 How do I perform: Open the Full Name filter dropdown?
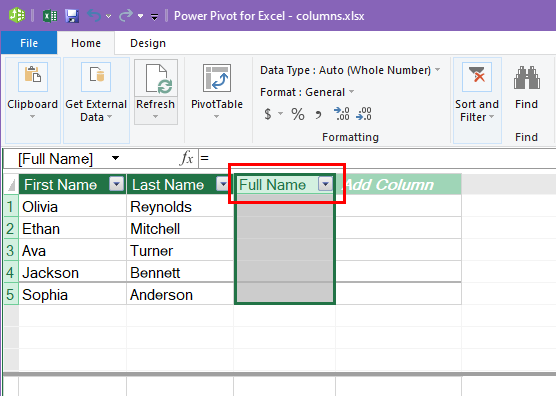click(x=326, y=184)
